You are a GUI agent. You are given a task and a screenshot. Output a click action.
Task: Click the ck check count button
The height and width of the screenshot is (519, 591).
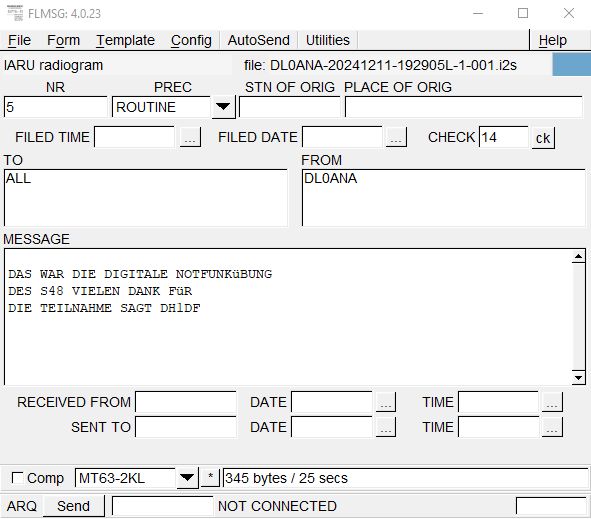click(x=543, y=138)
